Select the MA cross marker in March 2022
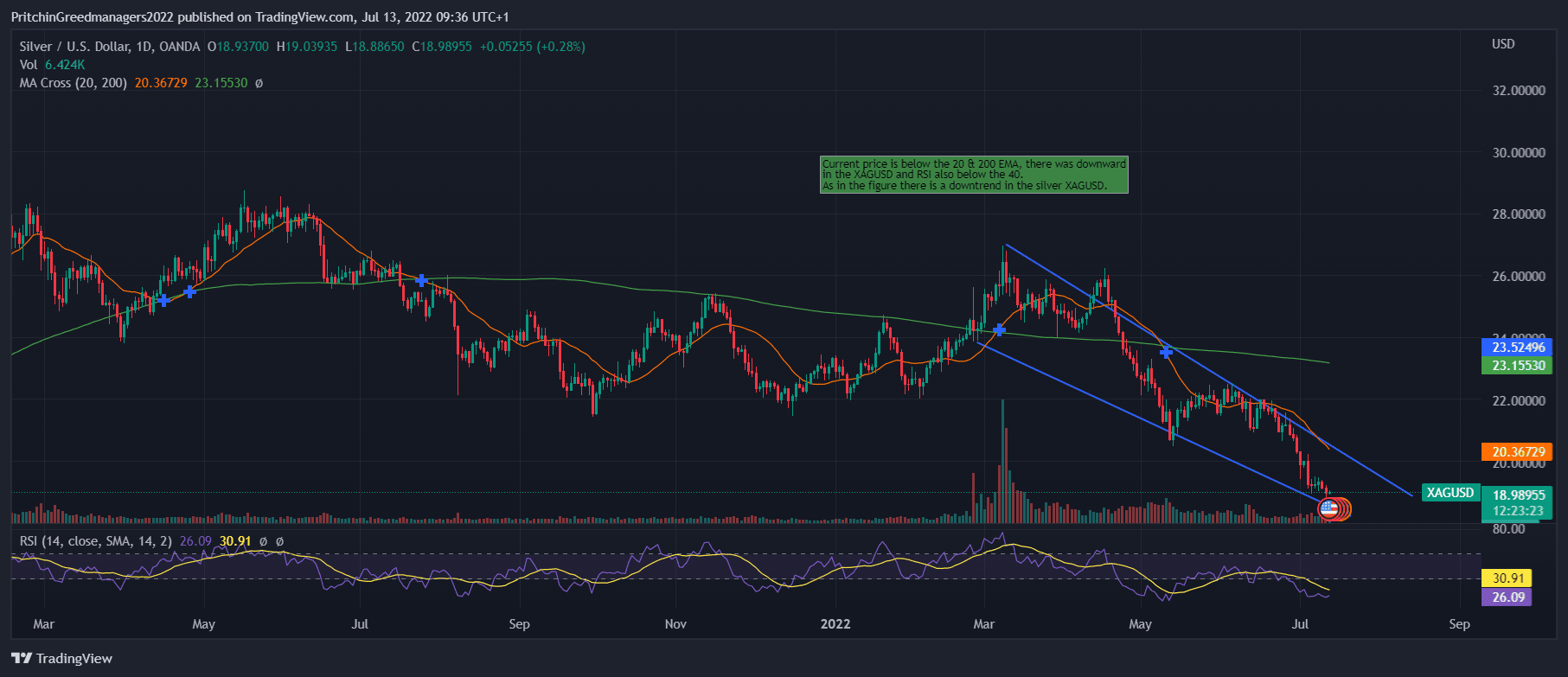Screen dimensions: 1568x677 click(x=999, y=329)
